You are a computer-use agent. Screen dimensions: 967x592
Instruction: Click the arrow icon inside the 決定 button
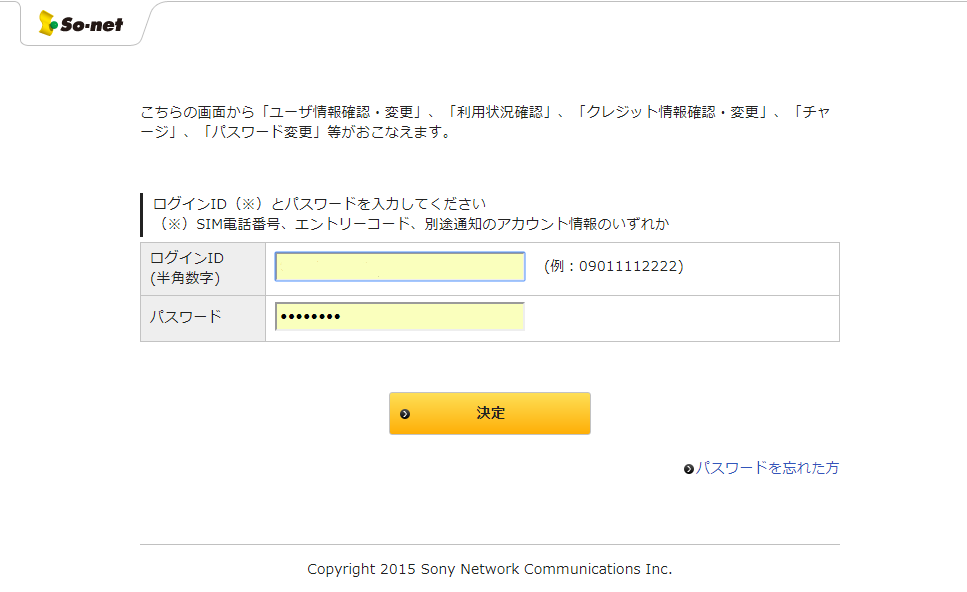(x=405, y=414)
